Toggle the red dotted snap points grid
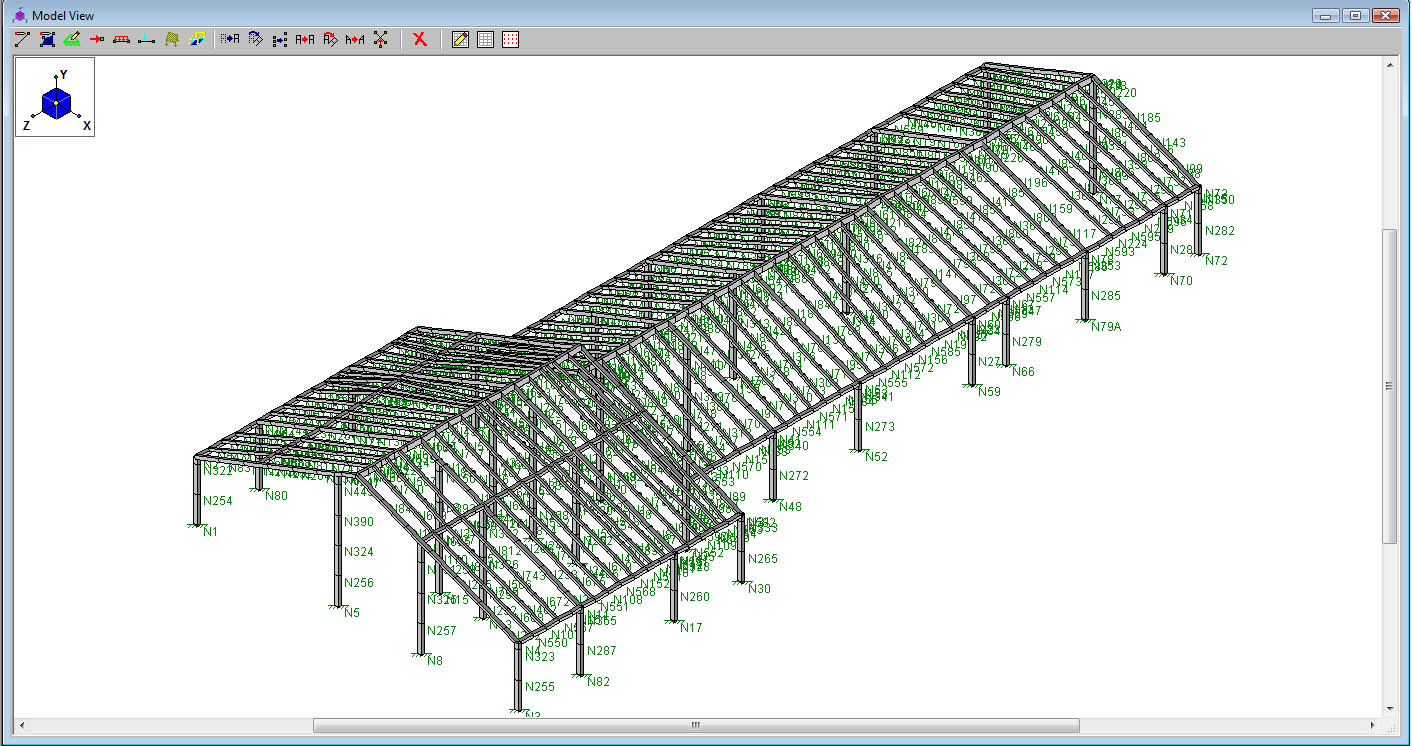1412x746 pixels. [511, 40]
